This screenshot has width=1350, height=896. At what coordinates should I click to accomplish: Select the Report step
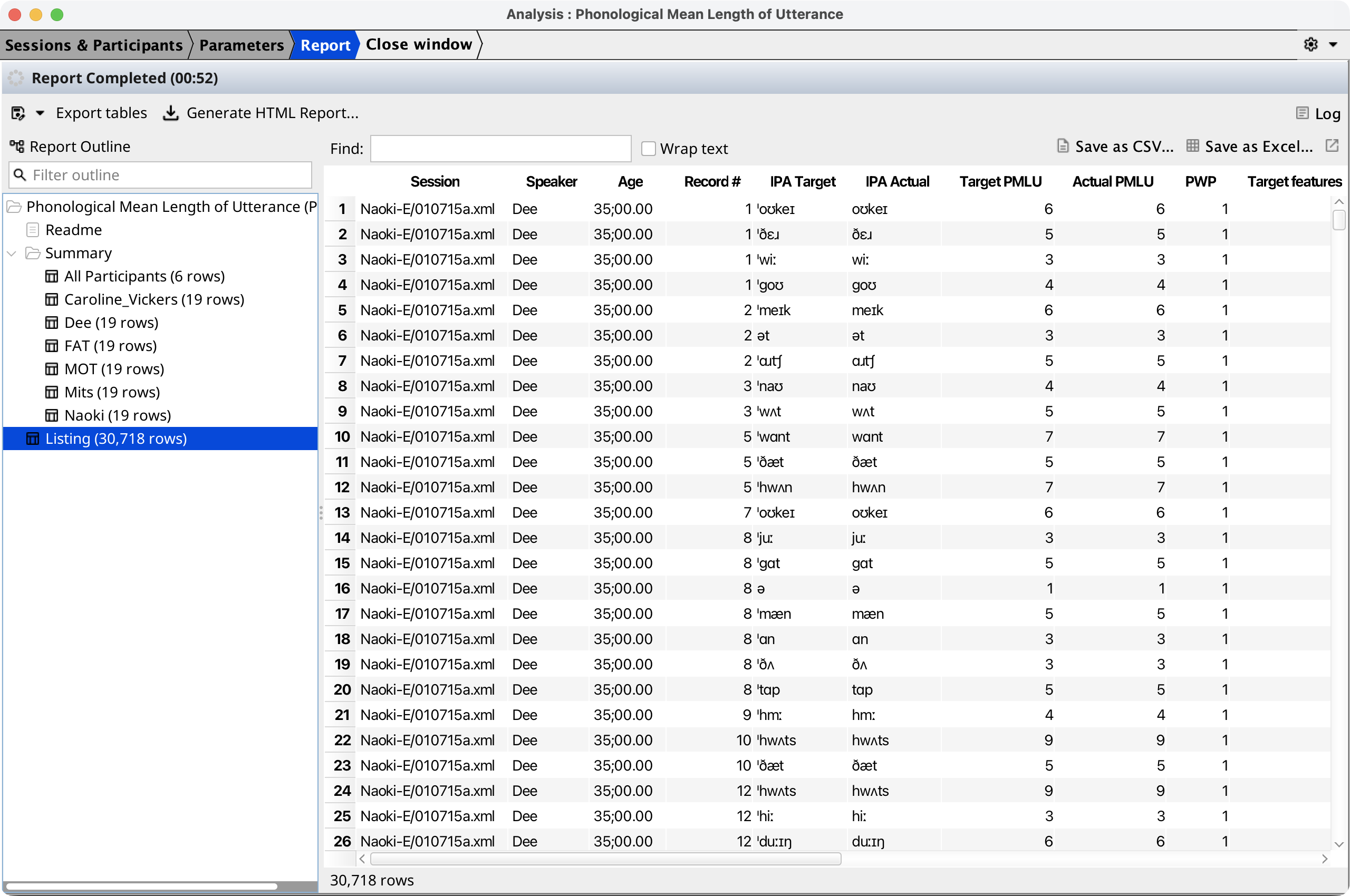(325, 45)
